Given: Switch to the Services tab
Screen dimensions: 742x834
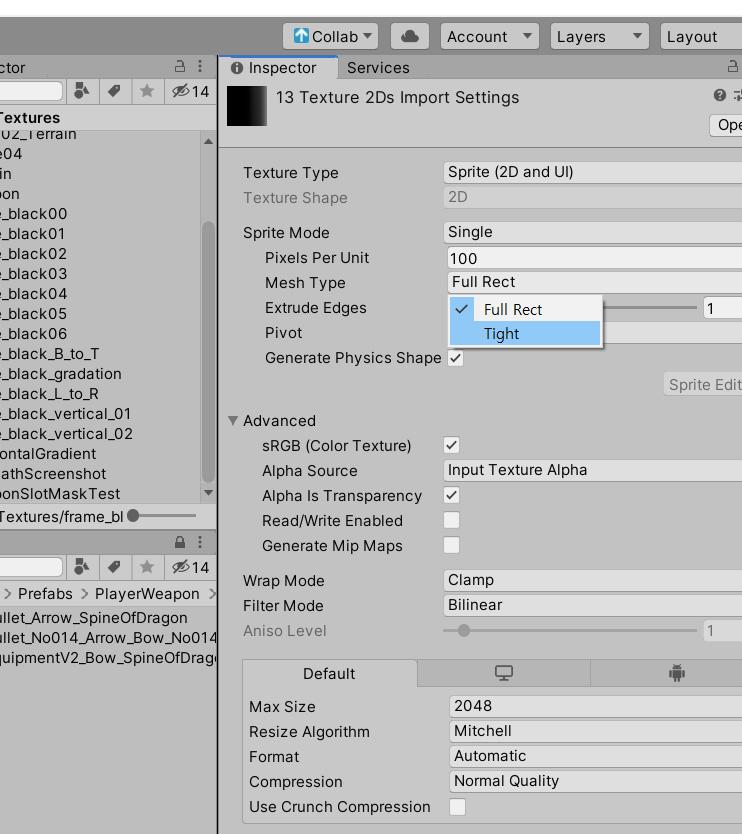Looking at the screenshot, I should pyautogui.click(x=378, y=68).
